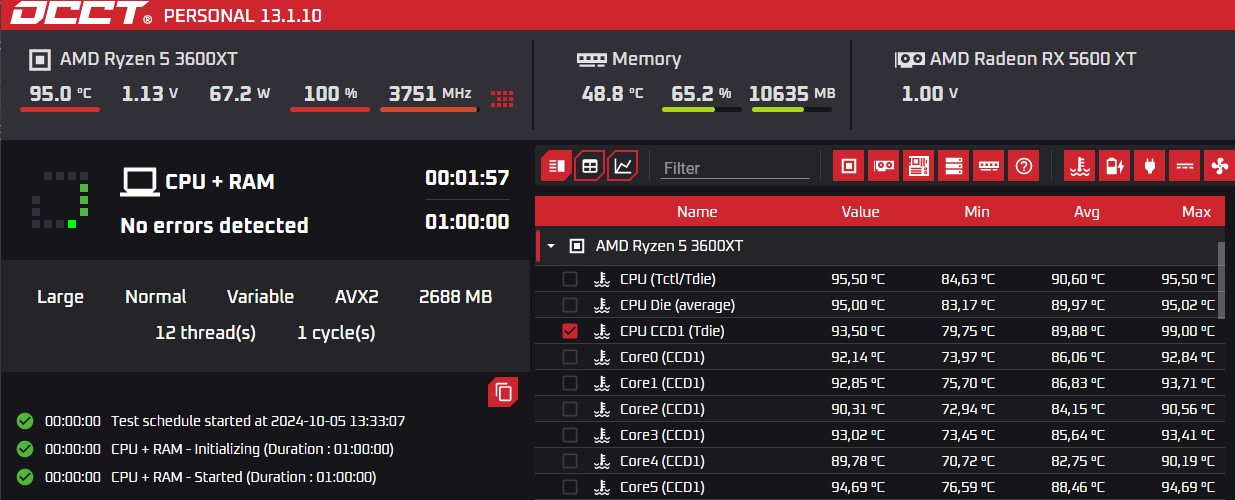Image resolution: width=1235 pixels, height=500 pixels.
Task: Sort by the Max column header
Action: pos(1196,212)
